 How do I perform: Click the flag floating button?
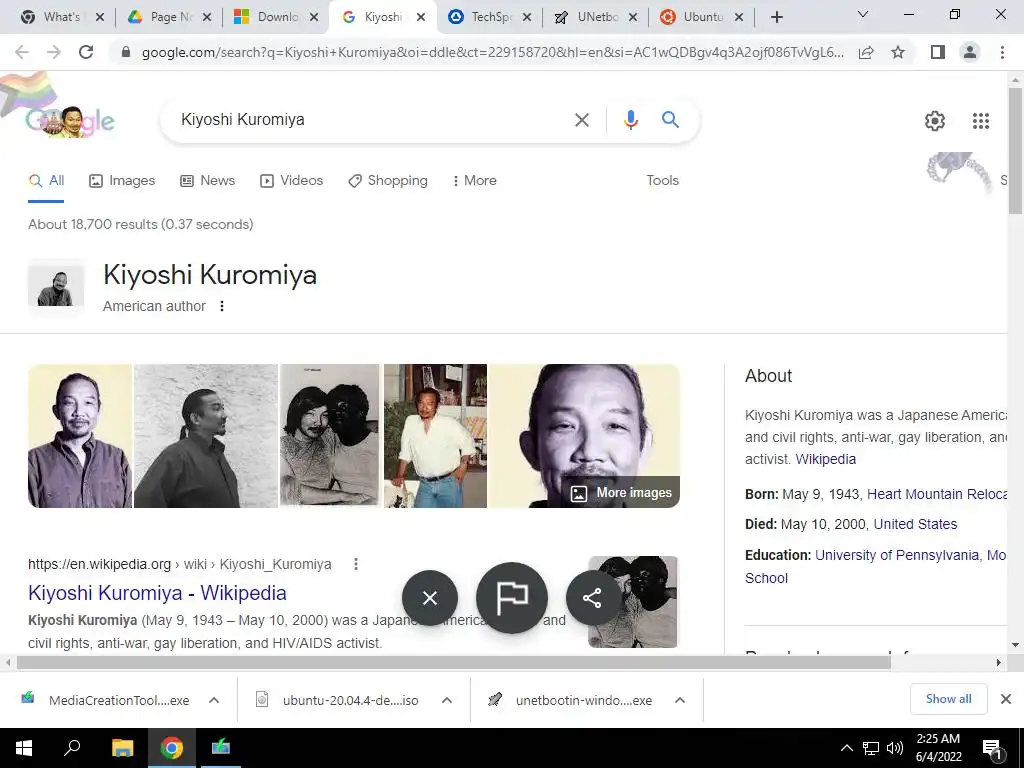coord(512,598)
